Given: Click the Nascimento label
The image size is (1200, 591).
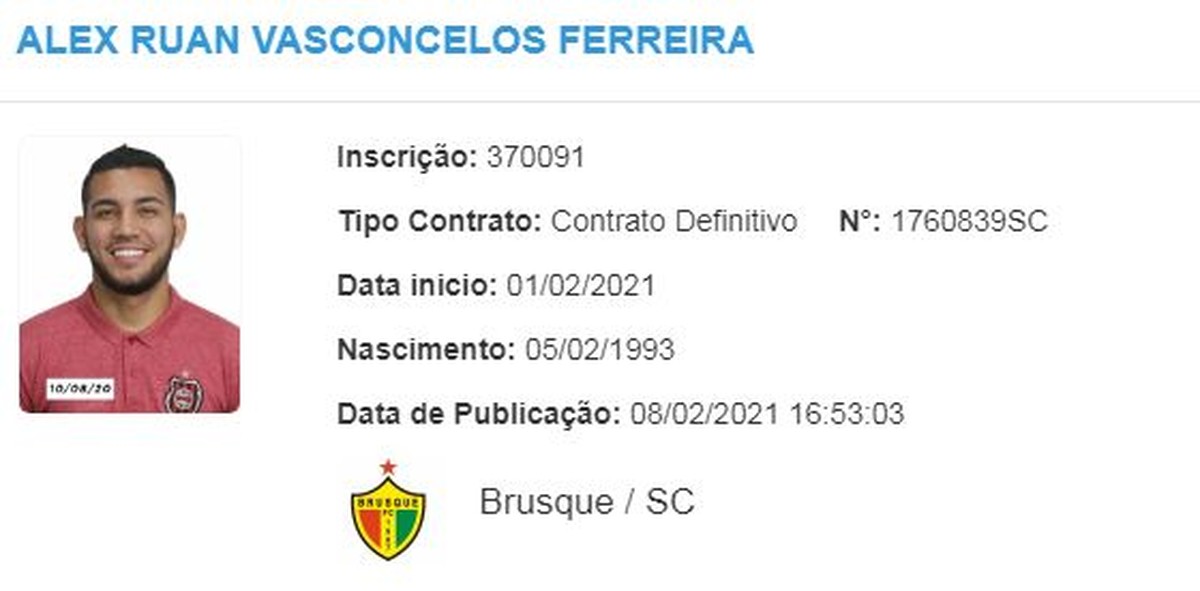Looking at the screenshot, I should (426, 349).
